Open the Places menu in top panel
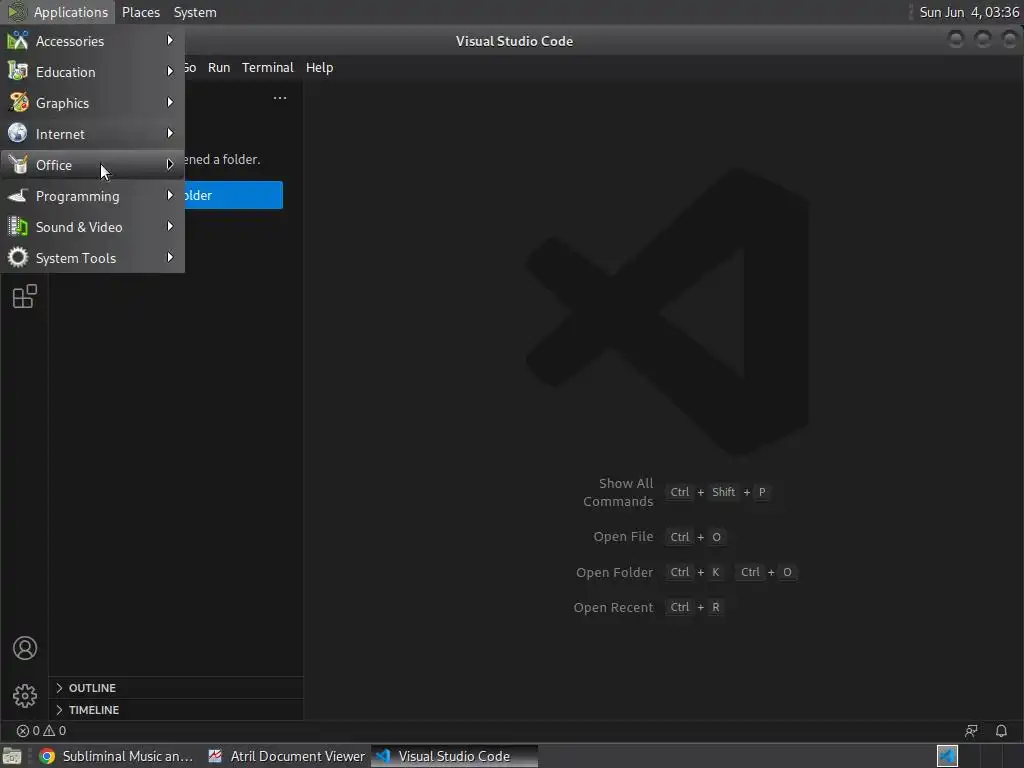This screenshot has width=1024, height=768. tap(141, 12)
